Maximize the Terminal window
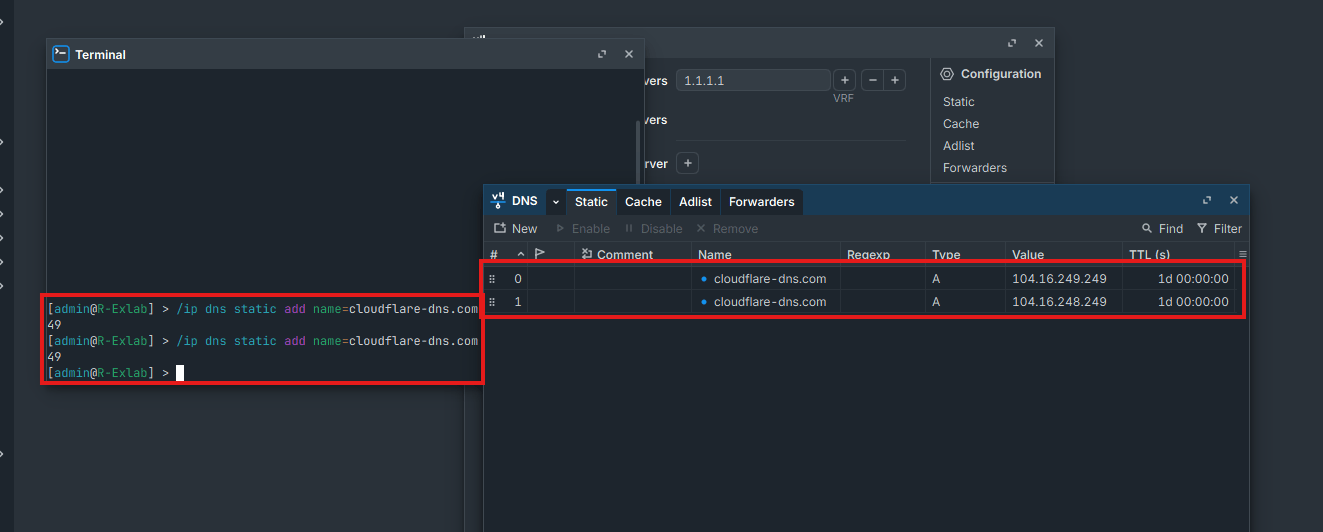 tap(602, 54)
